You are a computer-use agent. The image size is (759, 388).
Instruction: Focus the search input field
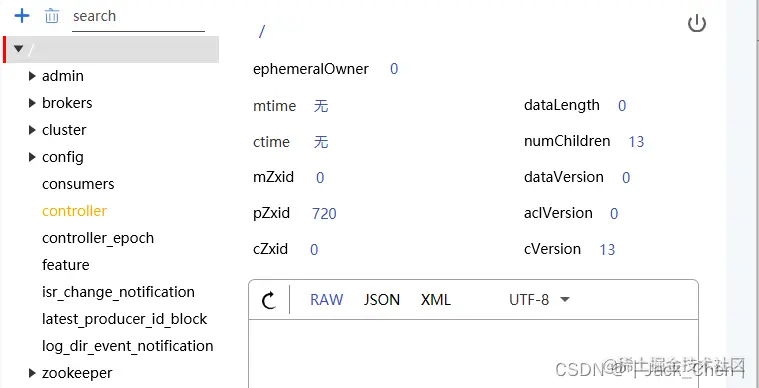point(138,16)
